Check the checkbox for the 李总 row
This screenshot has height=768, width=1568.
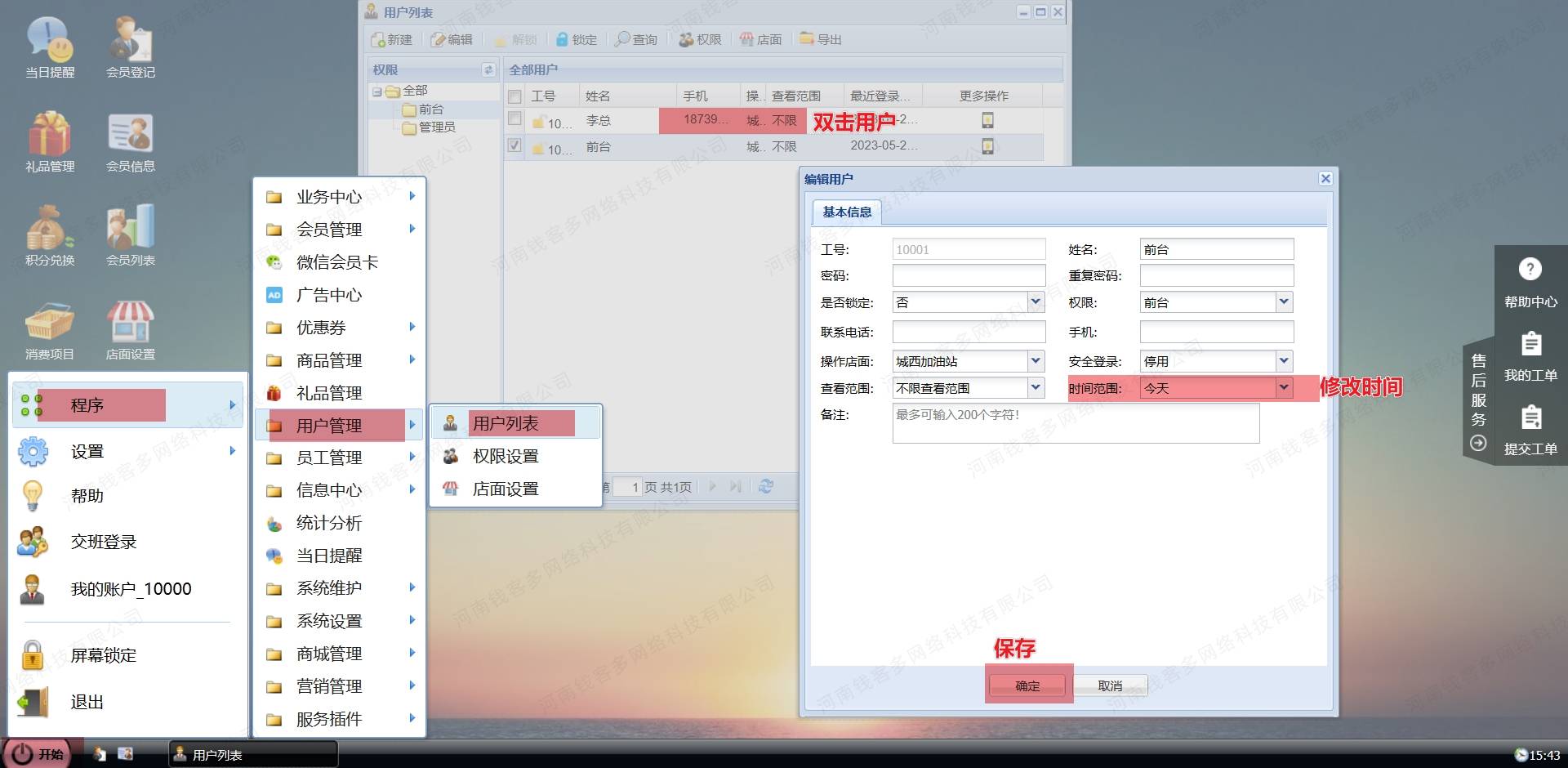click(514, 119)
